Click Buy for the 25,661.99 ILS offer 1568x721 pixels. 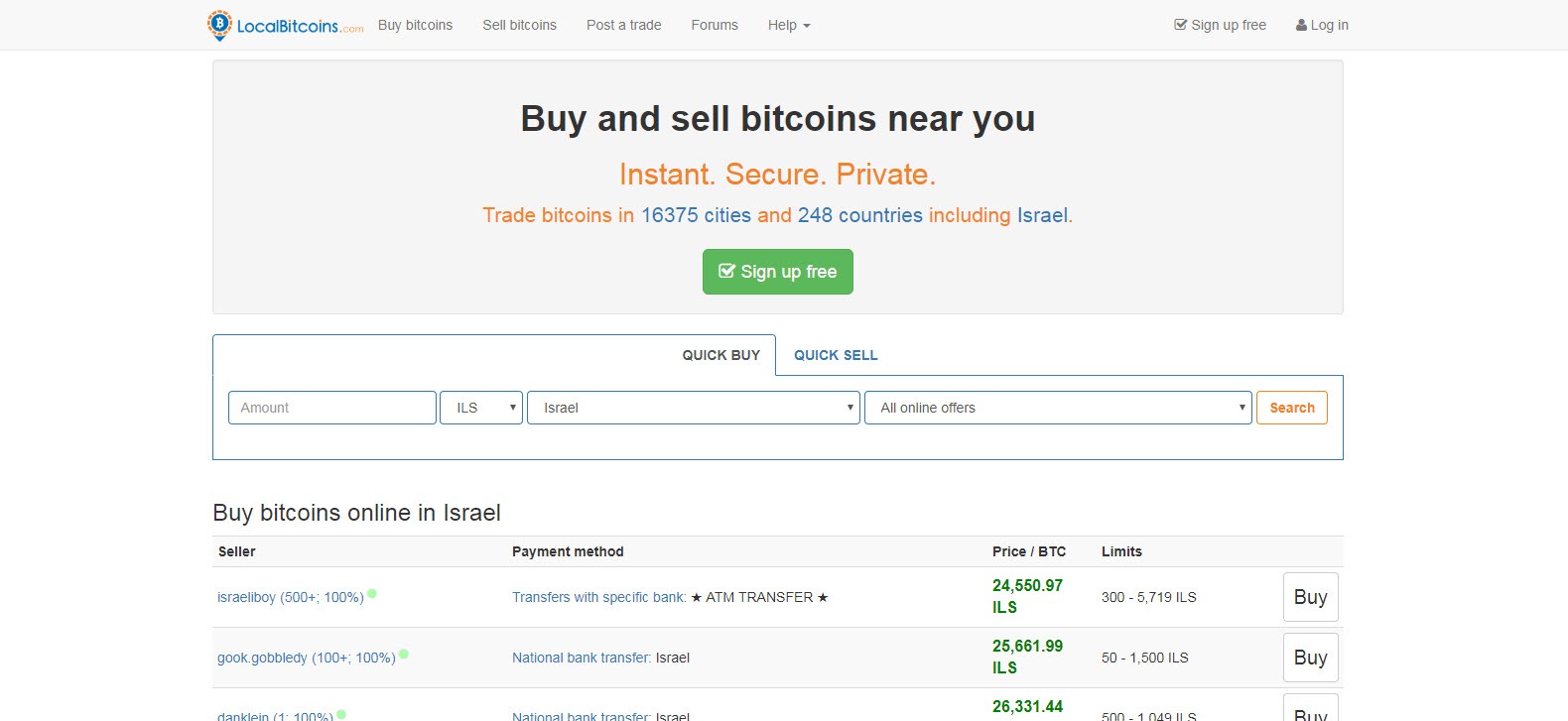tap(1310, 658)
